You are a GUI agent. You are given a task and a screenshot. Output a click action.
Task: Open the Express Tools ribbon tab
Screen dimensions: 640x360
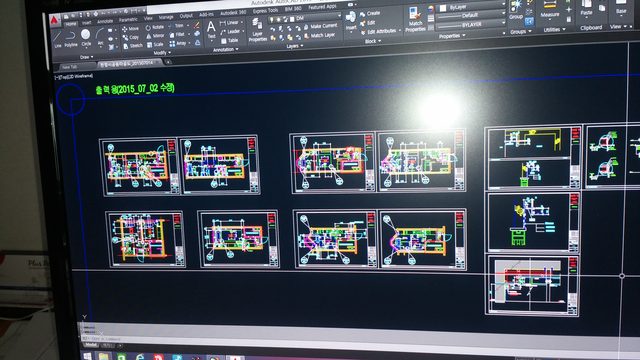(x=265, y=11)
